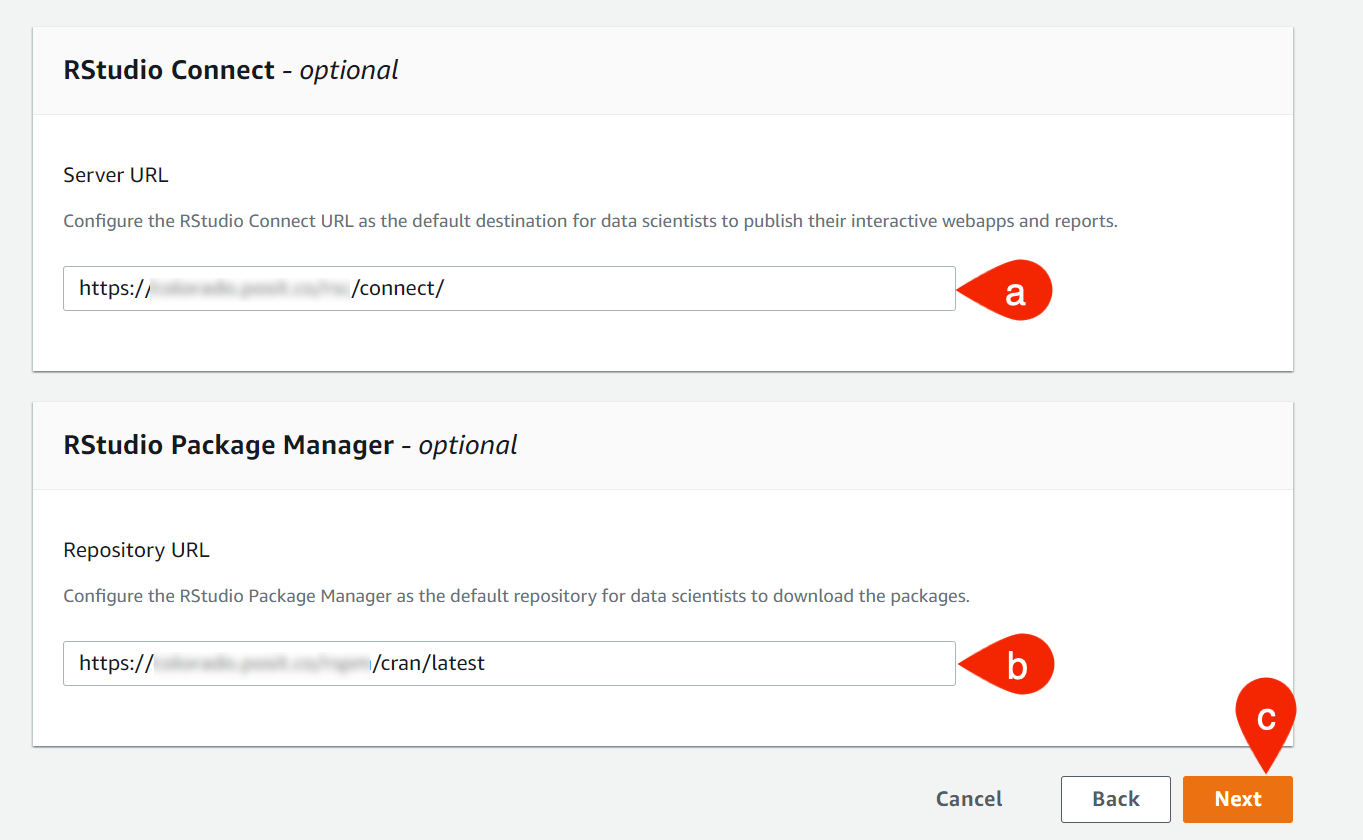The height and width of the screenshot is (840, 1363).
Task: Click the blurred hostname in Server URL field
Action: pos(250,288)
